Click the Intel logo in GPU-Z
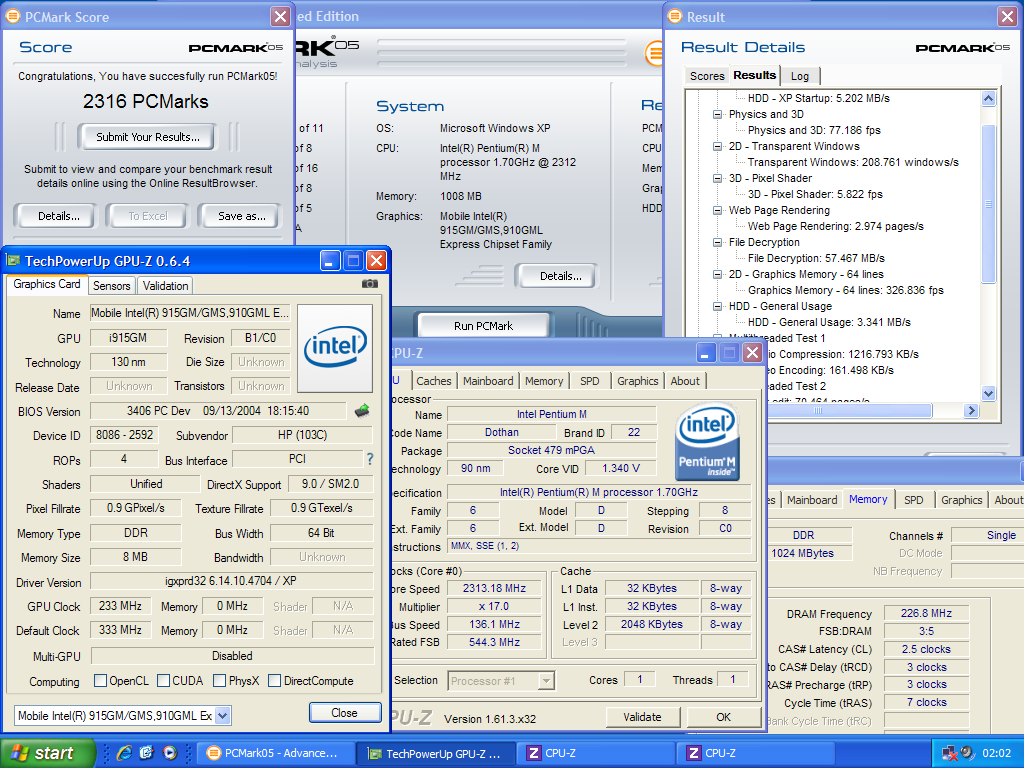The image size is (1024, 768). (335, 347)
